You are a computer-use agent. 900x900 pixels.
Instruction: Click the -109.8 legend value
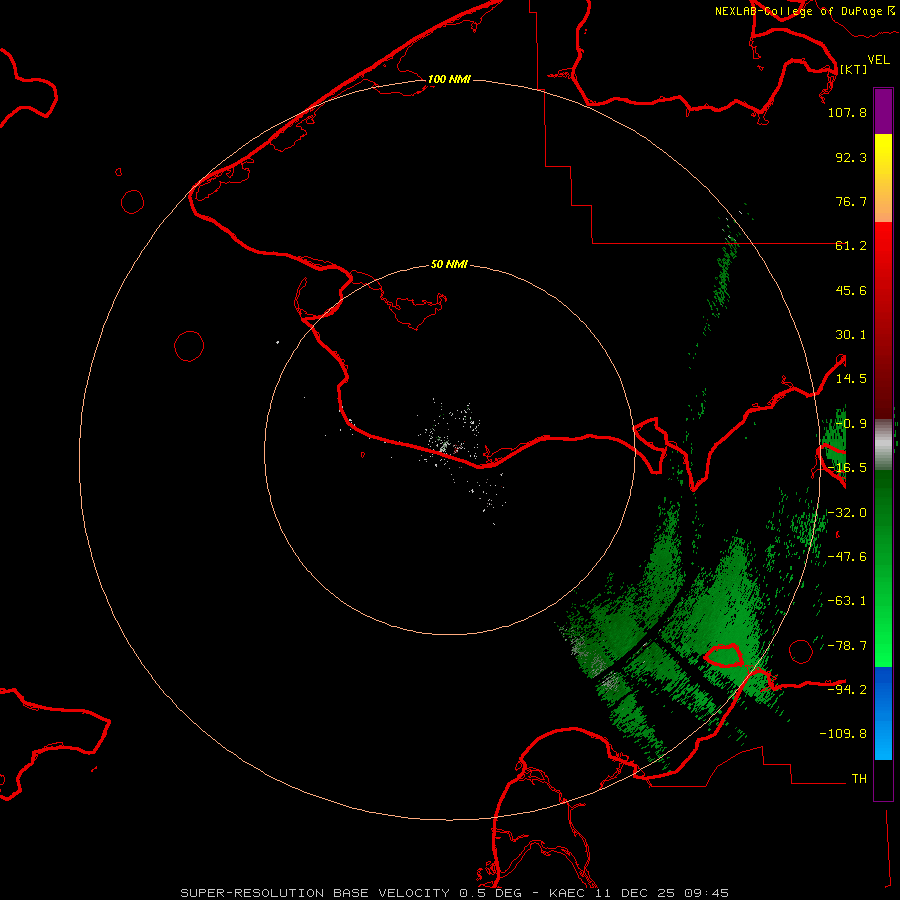843,734
